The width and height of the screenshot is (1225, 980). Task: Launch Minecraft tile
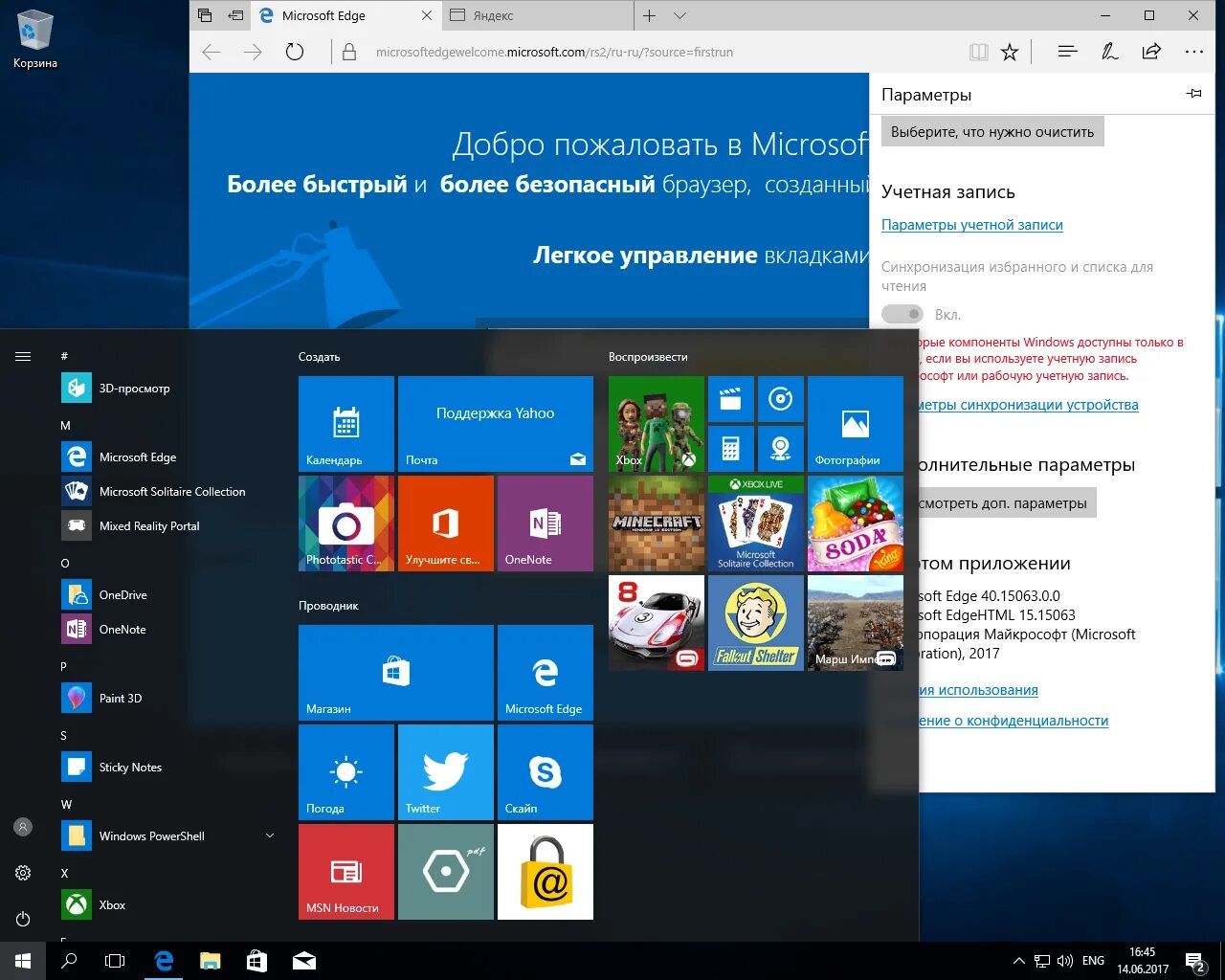point(657,523)
